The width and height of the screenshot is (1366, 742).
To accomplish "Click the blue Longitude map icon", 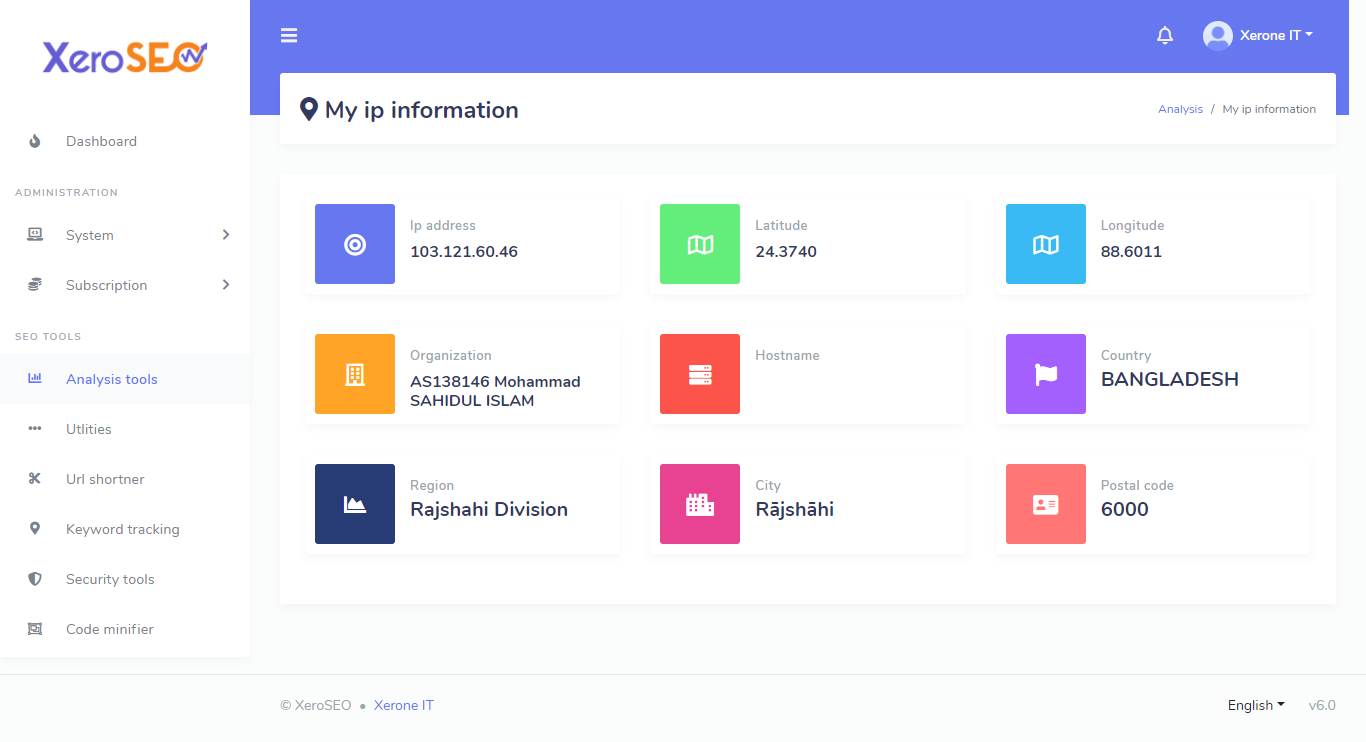I will (x=1046, y=244).
